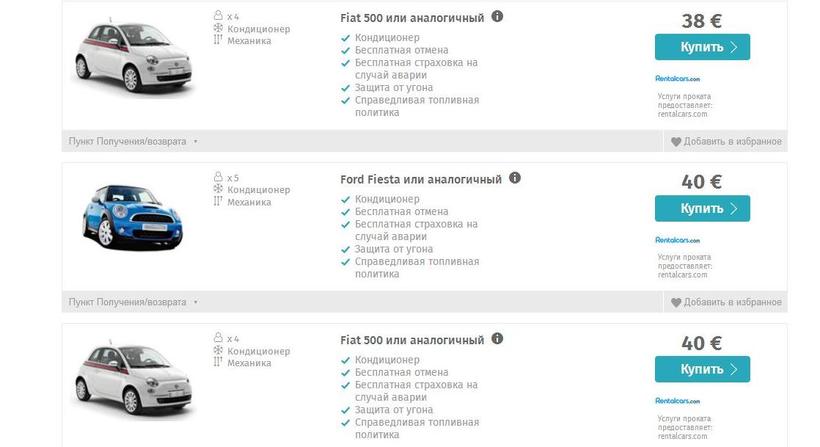
Task: Buy the bottom 40 € Fiat 500
Action: click(702, 369)
